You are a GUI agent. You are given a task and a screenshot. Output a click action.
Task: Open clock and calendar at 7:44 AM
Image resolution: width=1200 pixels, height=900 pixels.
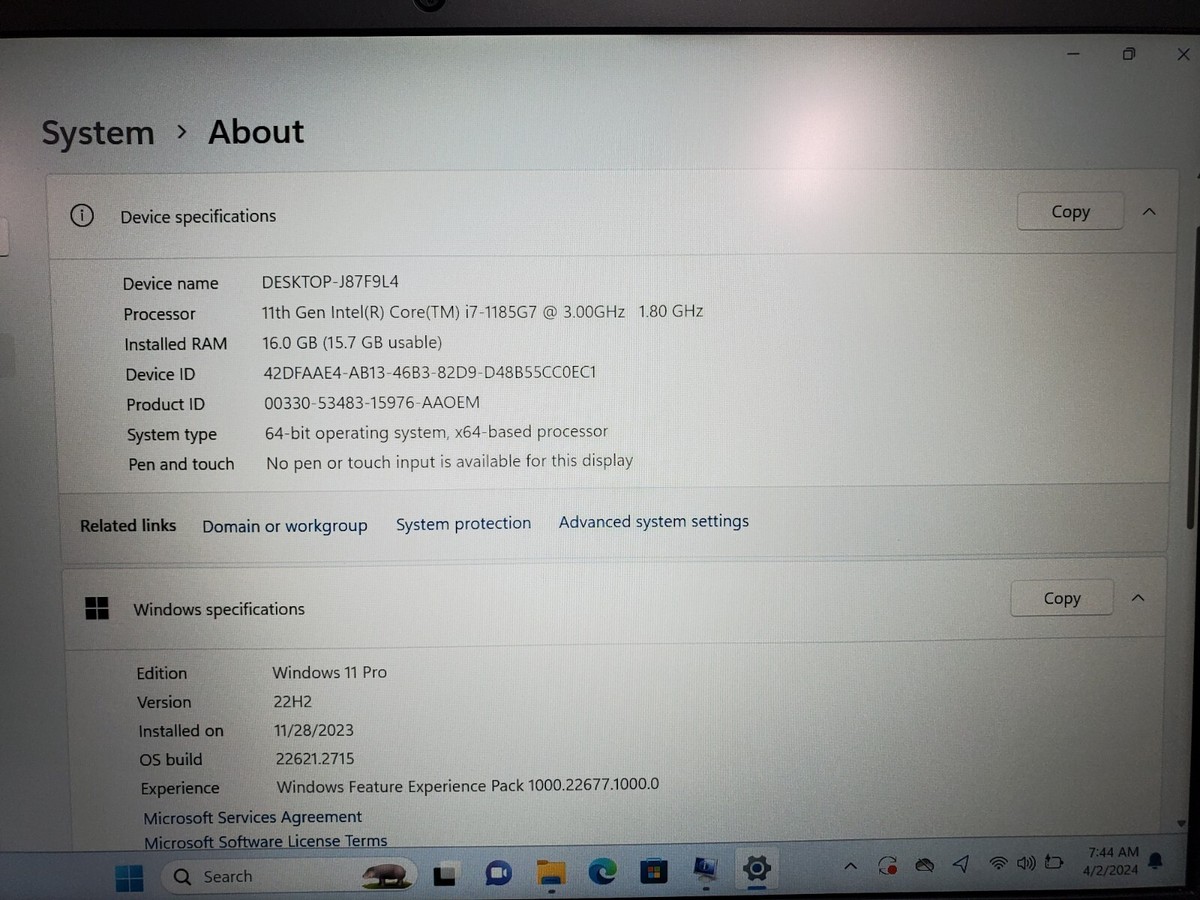1112,860
